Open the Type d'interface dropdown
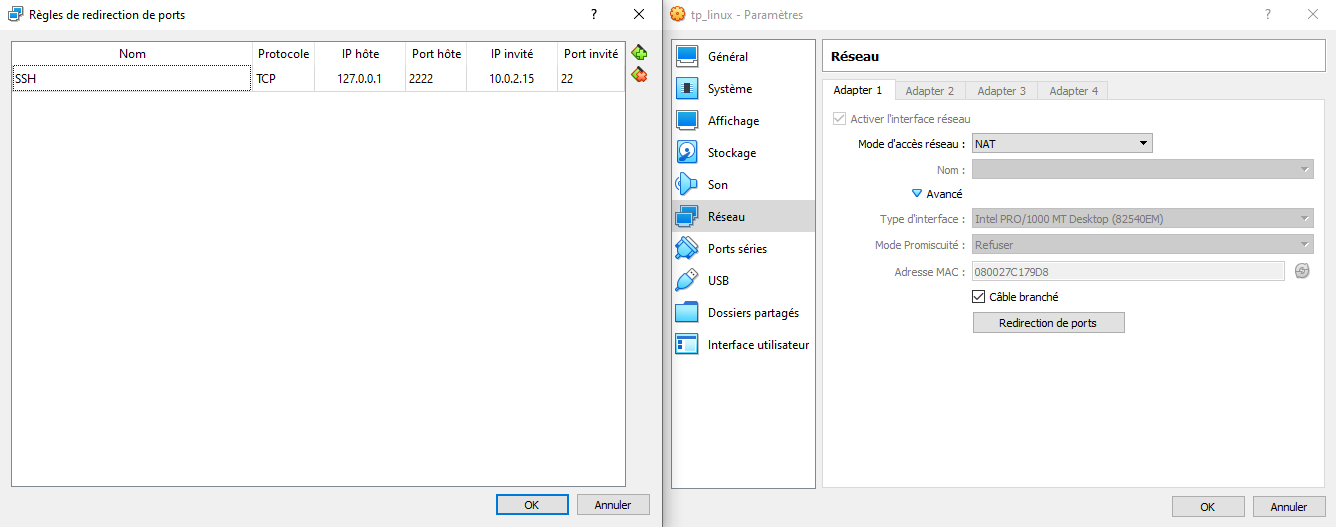This screenshot has height=527, width=1336. tap(1142, 219)
